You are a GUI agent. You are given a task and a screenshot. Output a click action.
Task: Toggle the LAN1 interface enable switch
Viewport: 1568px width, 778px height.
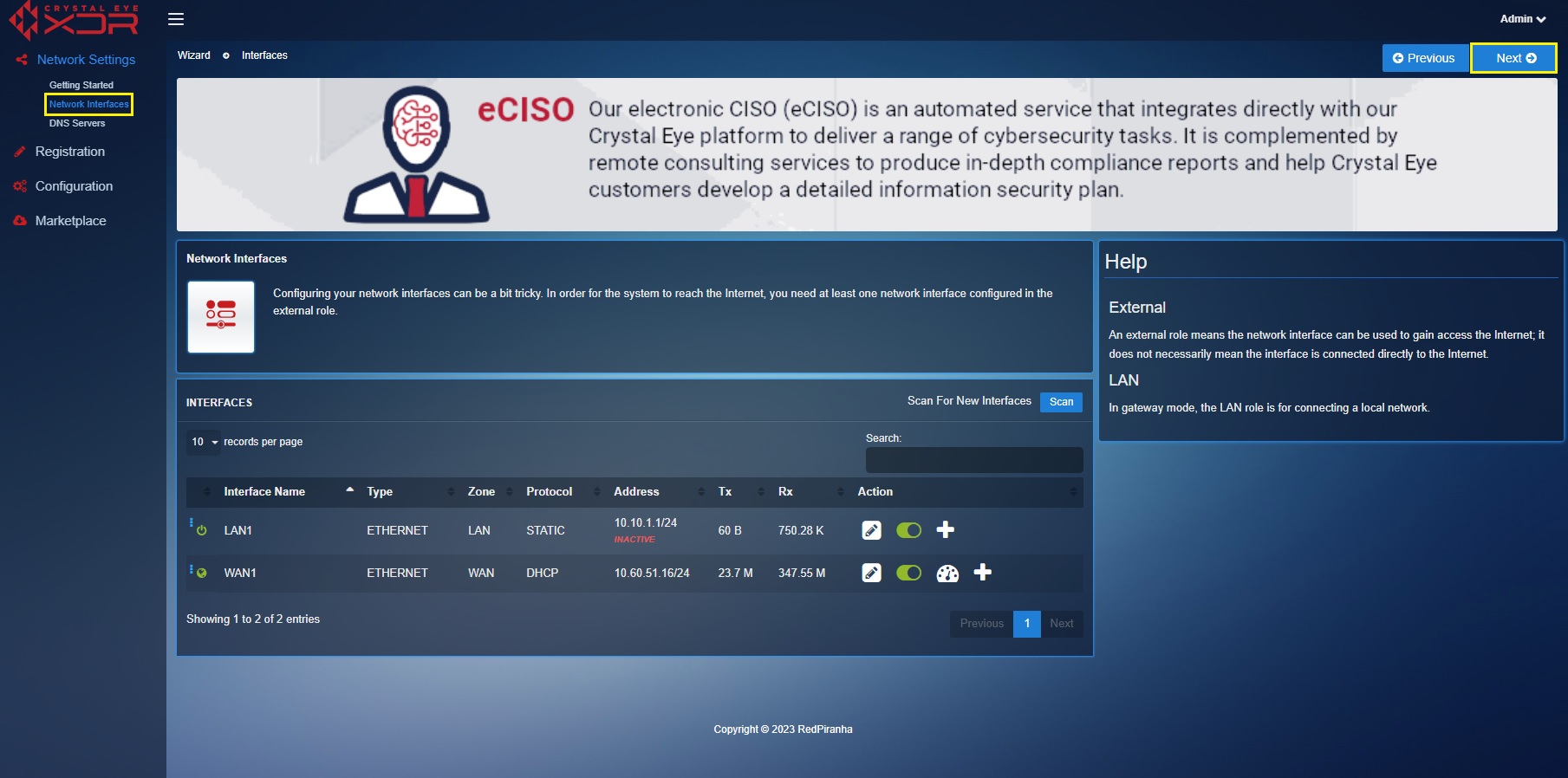909,530
